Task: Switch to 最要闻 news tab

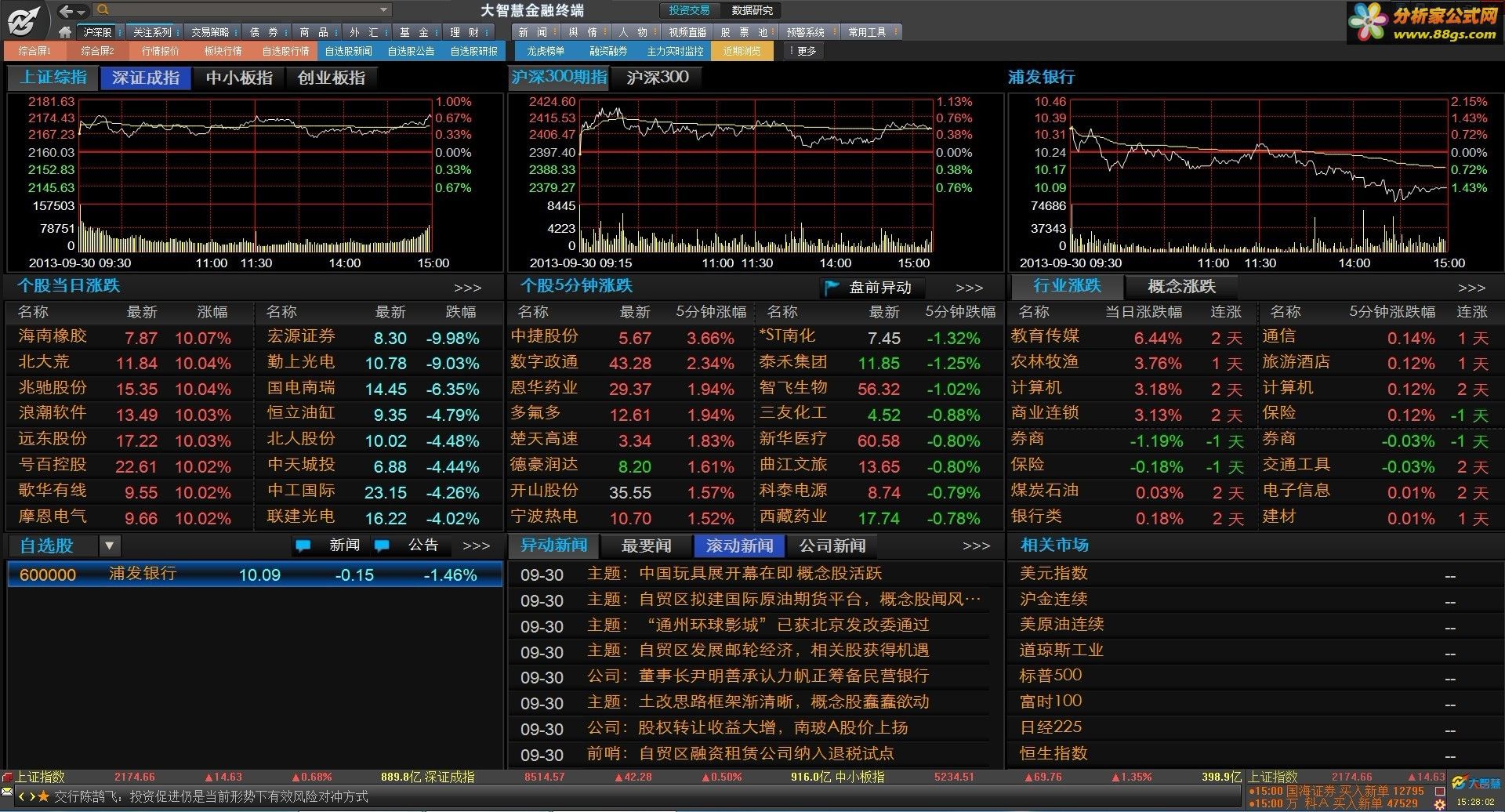Action: point(646,546)
